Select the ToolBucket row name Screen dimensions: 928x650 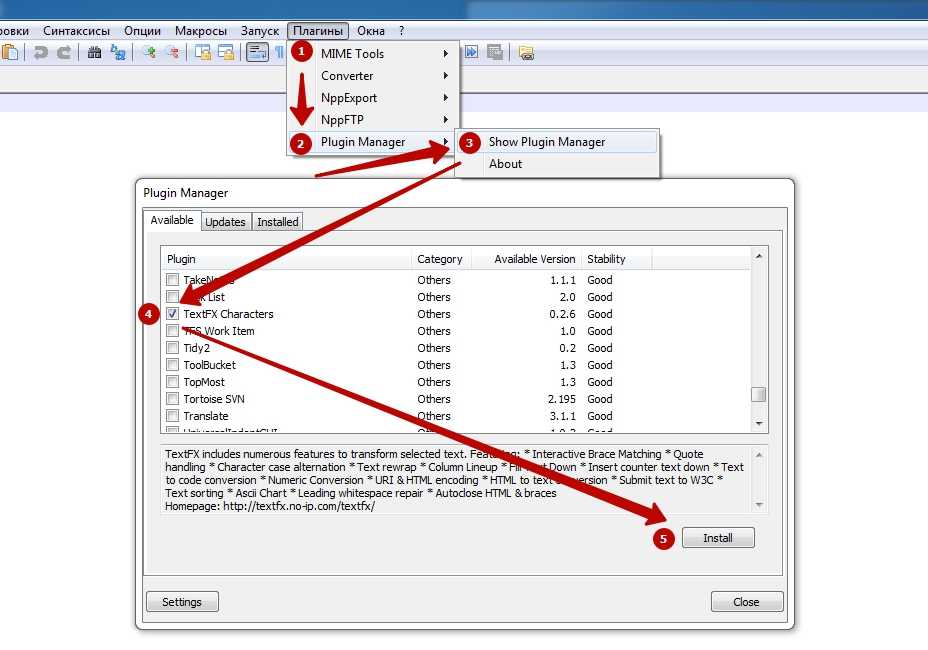(210, 365)
